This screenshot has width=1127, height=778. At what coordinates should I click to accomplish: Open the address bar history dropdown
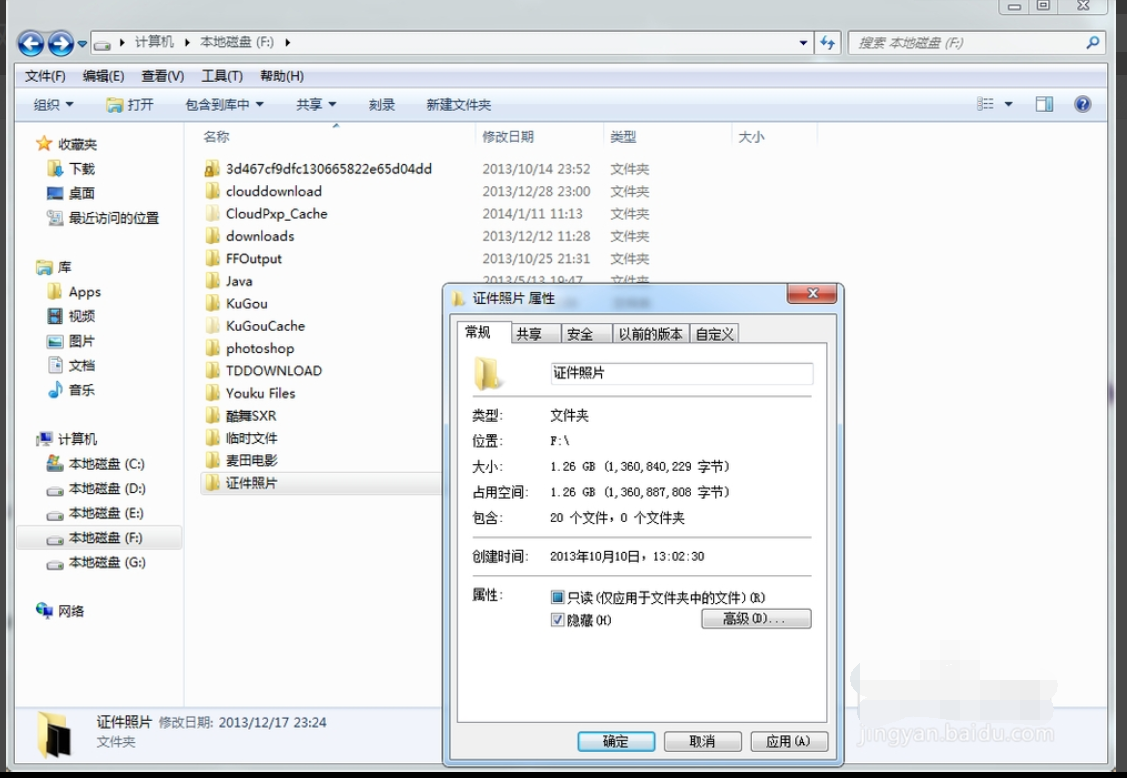804,42
